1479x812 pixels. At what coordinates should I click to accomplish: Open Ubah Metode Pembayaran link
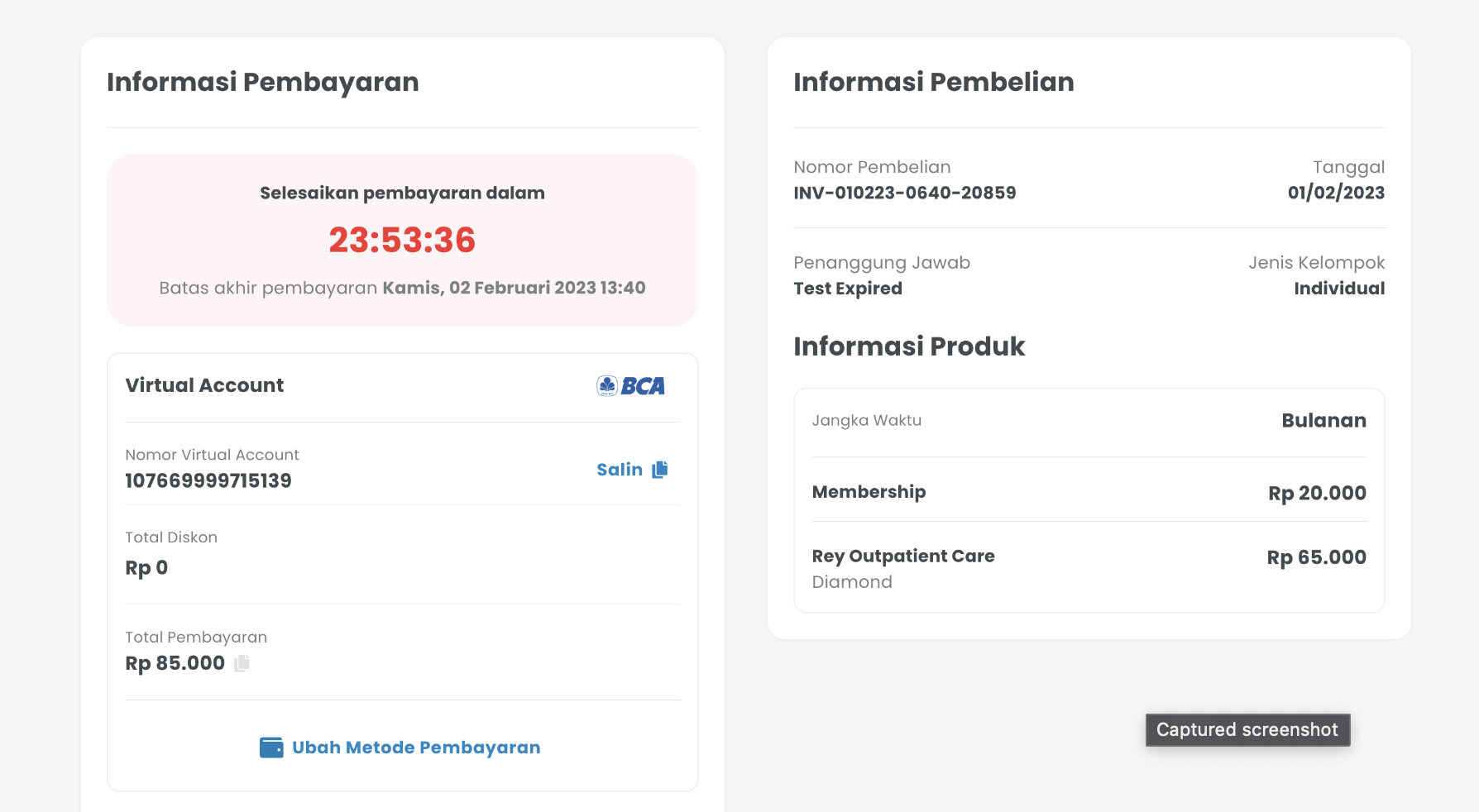[415, 748]
